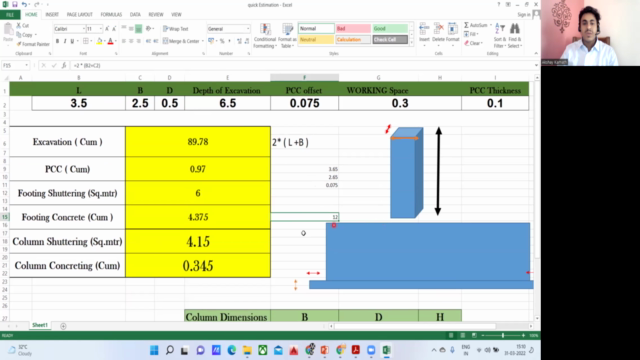The height and width of the screenshot is (360, 640).
Task: Switch to the FORMULAS tab
Action: click(x=111, y=15)
